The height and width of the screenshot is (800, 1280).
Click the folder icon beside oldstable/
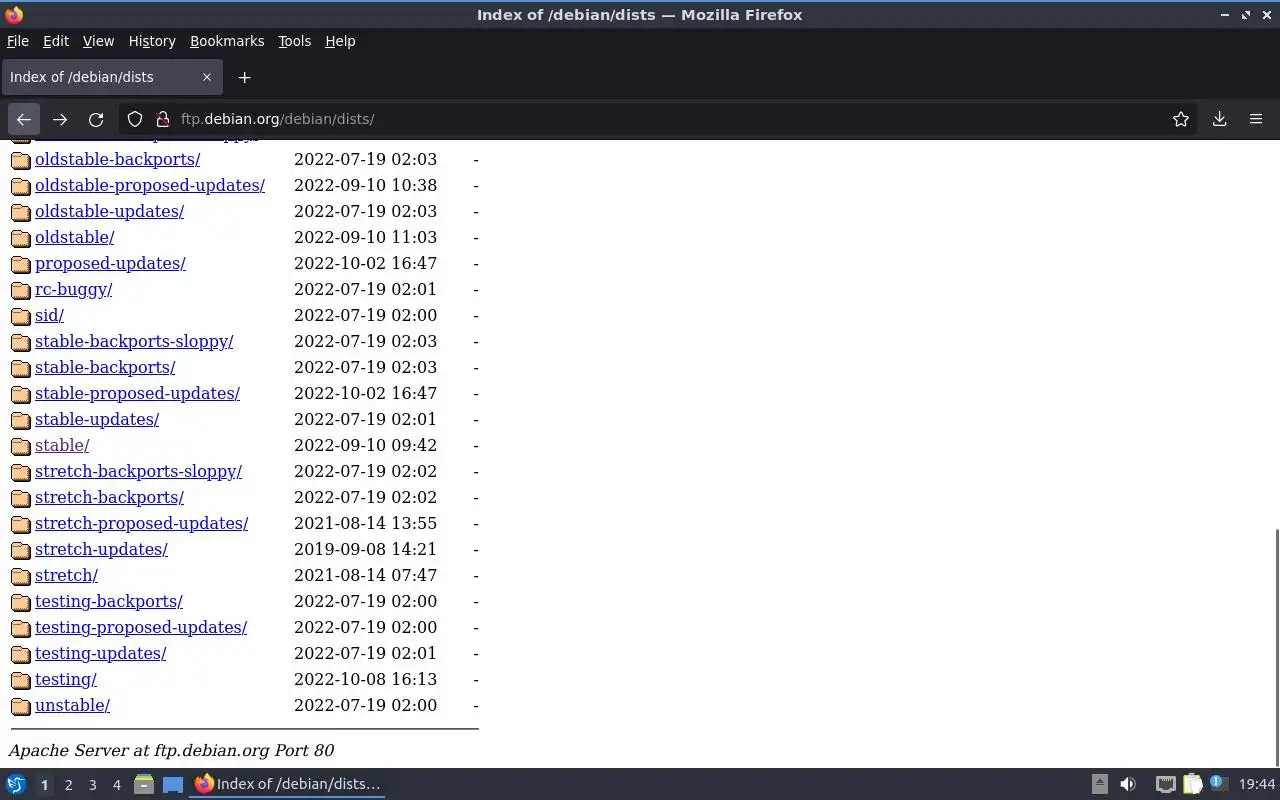click(20, 238)
